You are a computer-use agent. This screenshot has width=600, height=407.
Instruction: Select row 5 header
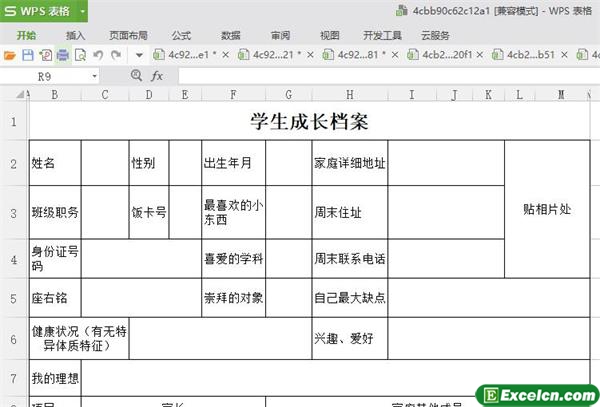tap(14, 298)
